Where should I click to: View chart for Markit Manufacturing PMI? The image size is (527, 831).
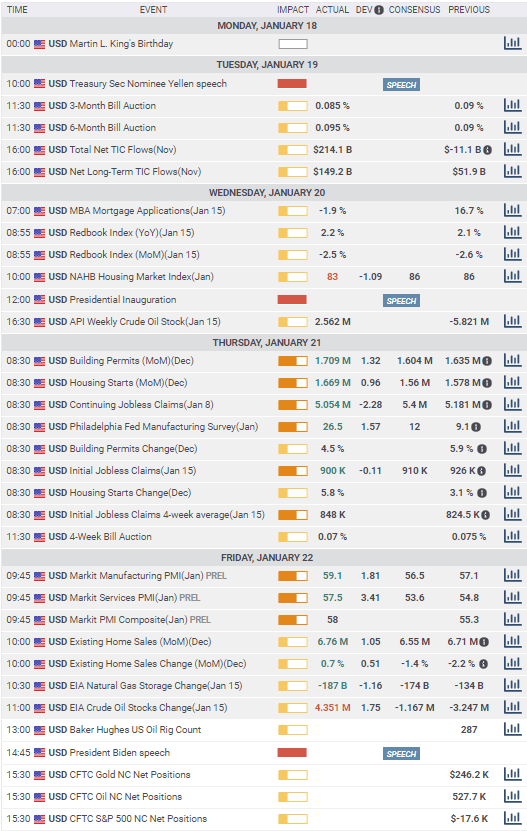click(x=512, y=575)
